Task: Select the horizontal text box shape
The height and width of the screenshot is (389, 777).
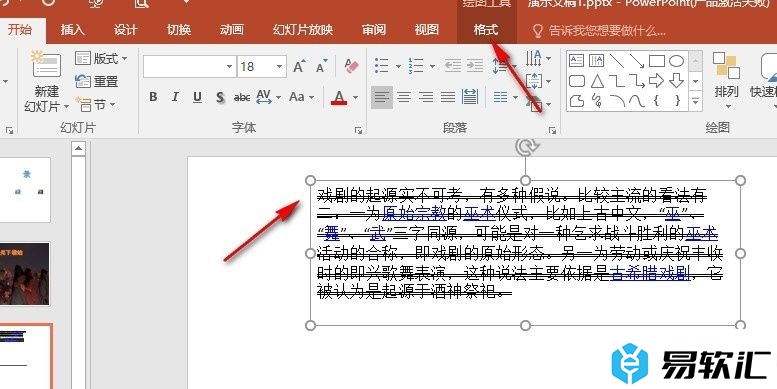Action: point(576,61)
